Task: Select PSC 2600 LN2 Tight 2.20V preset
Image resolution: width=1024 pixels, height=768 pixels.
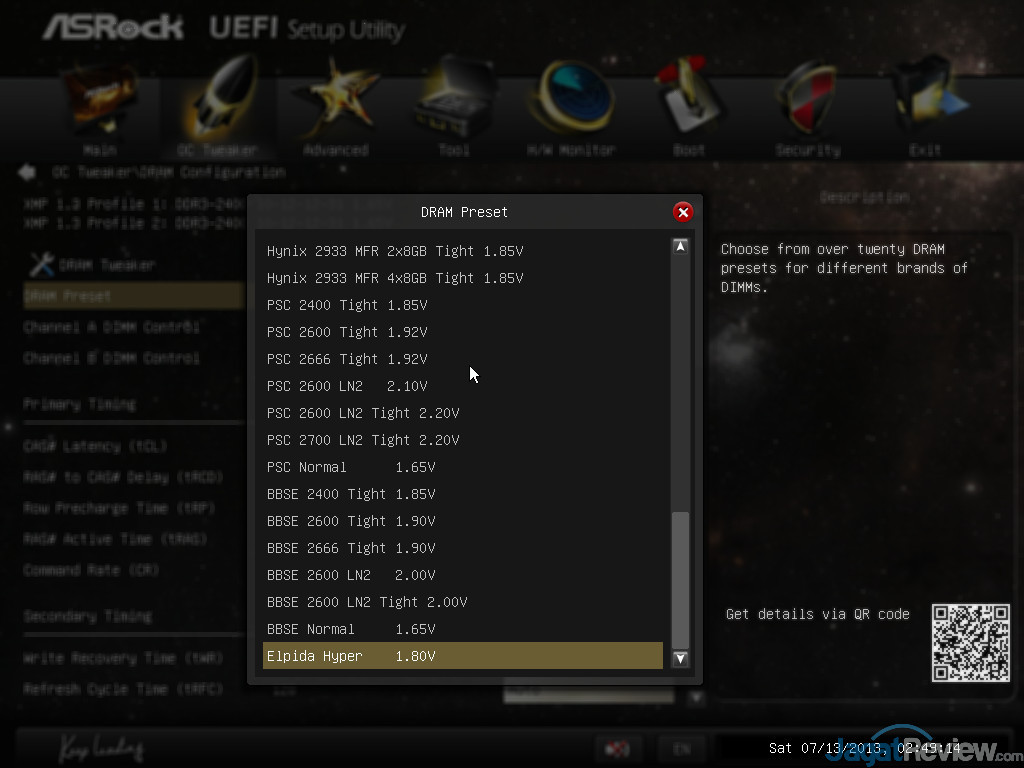Action: click(462, 413)
